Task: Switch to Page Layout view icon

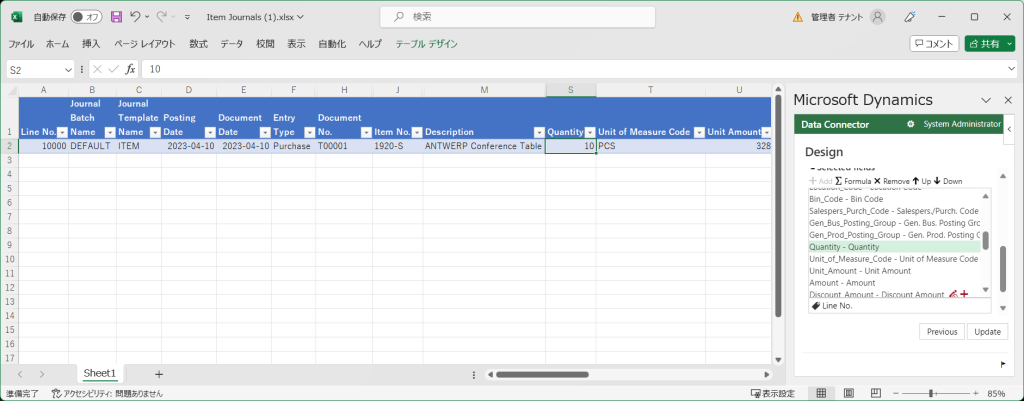Action: pos(848,394)
